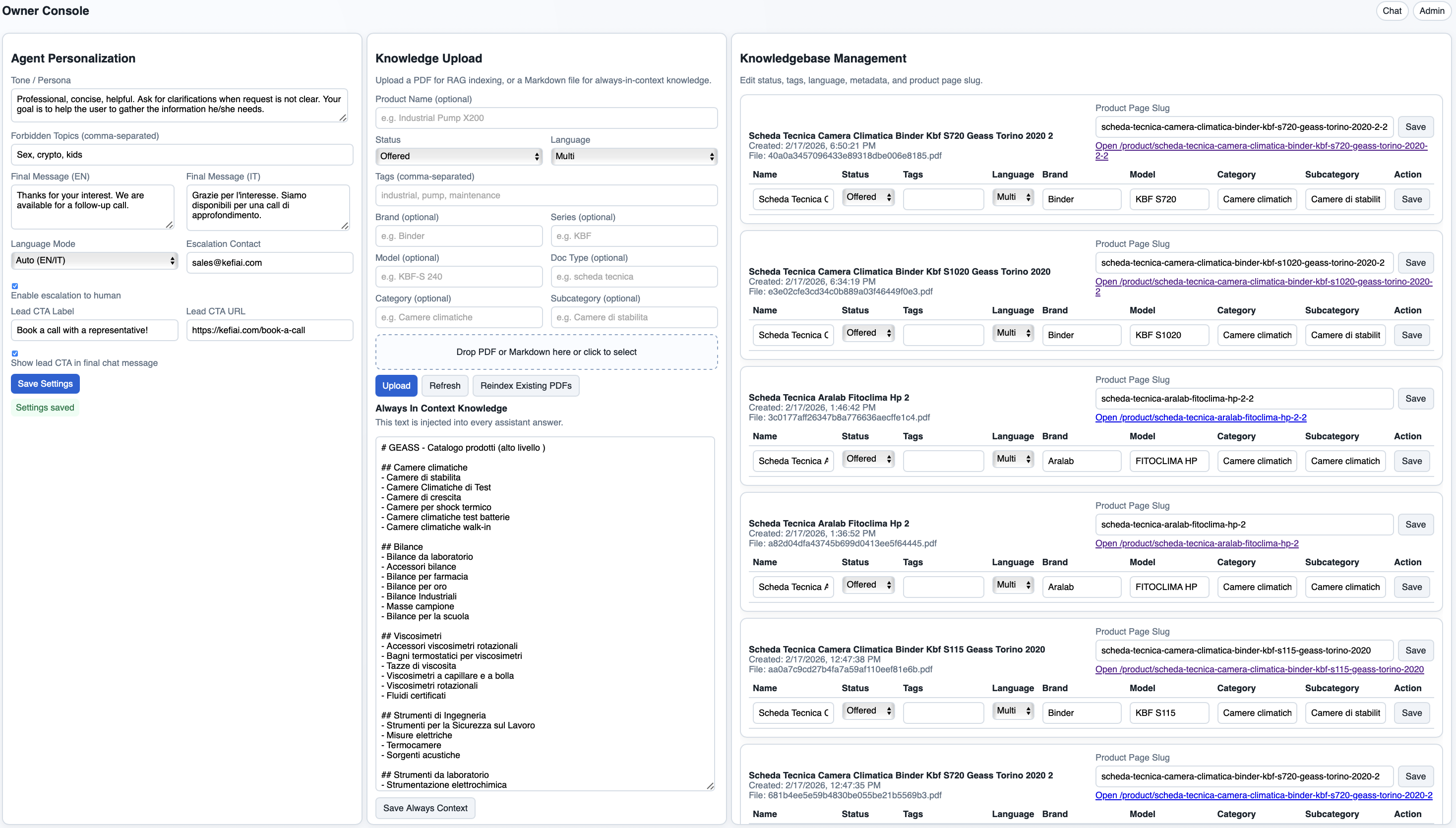This screenshot has height=828, width=1456.
Task: Disable escalation to human
Action: tap(15, 286)
